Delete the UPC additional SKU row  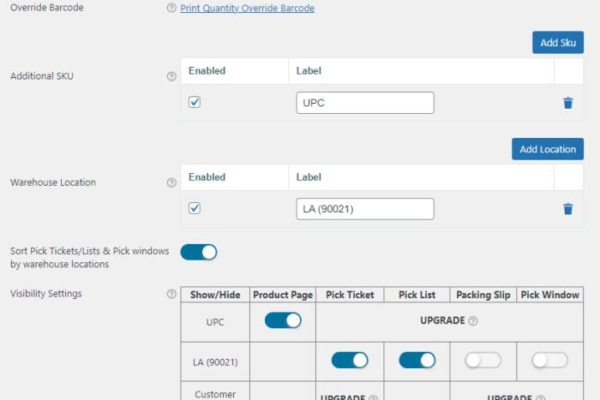pos(568,102)
